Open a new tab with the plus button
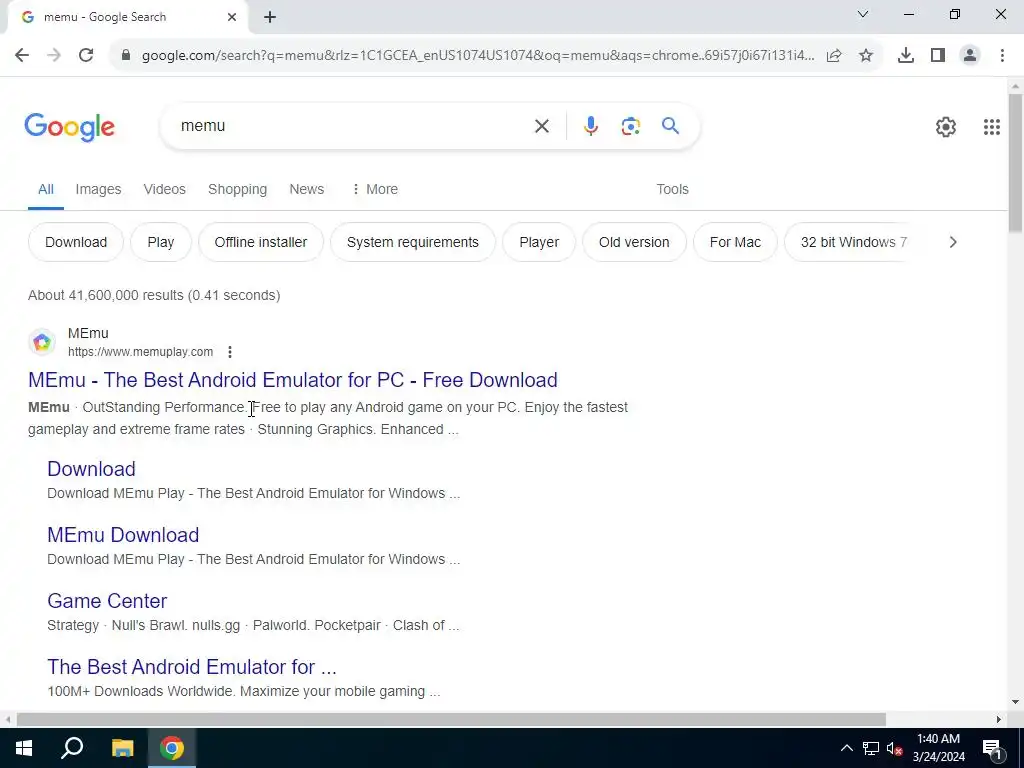Viewport: 1024px width, 768px height. point(270,17)
